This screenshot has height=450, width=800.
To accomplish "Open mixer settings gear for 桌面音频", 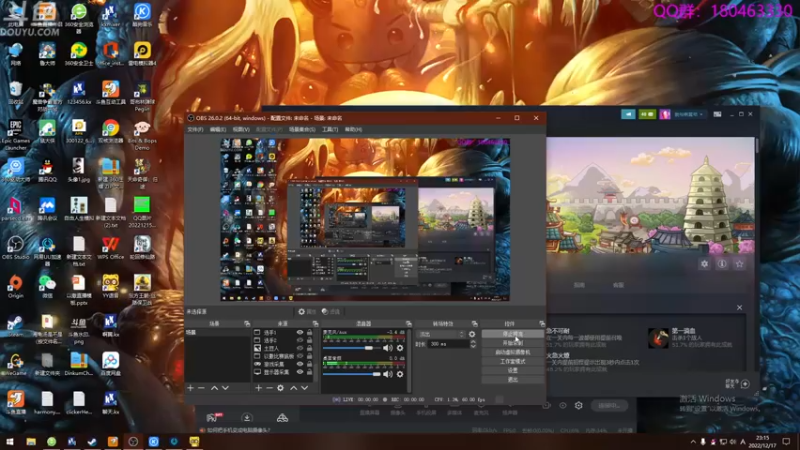I will 400,374.
